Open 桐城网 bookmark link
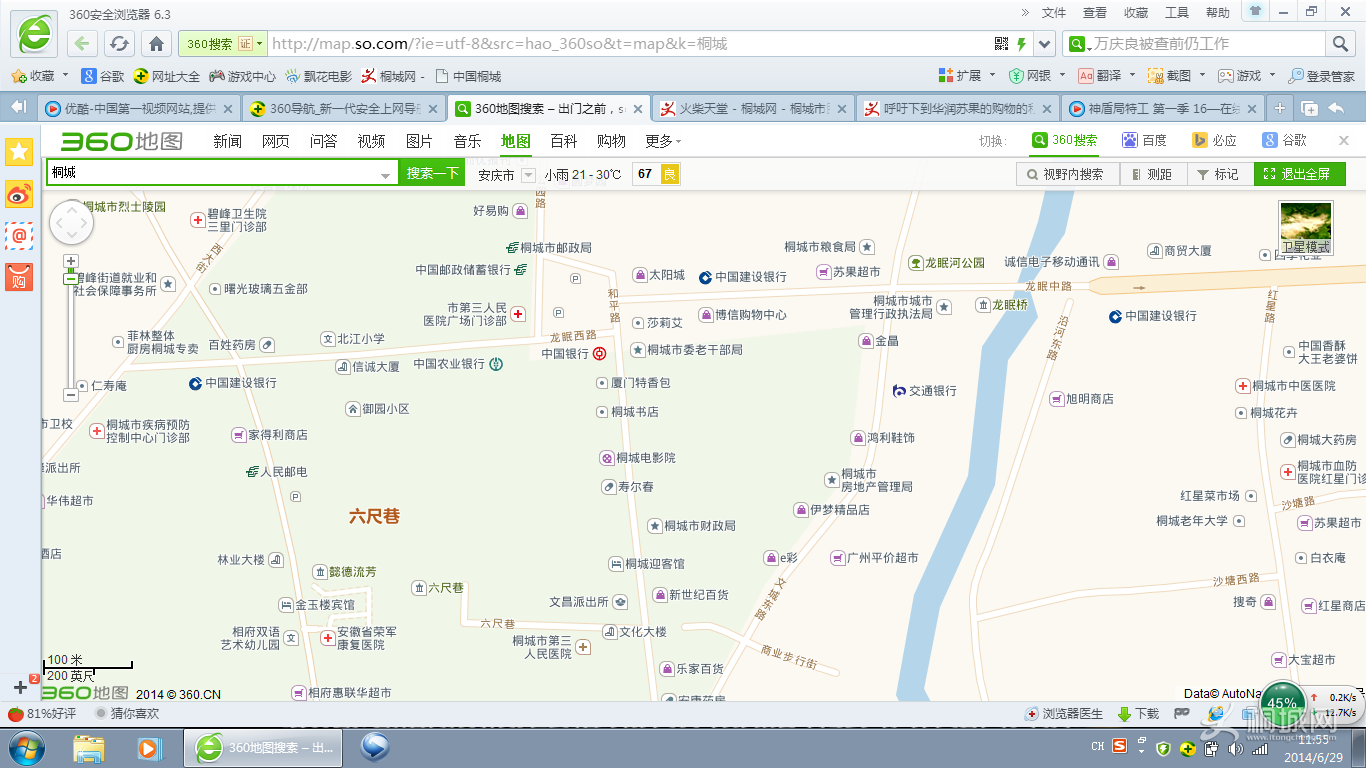Viewport: 1366px width, 768px height. pyautogui.click(x=394, y=76)
